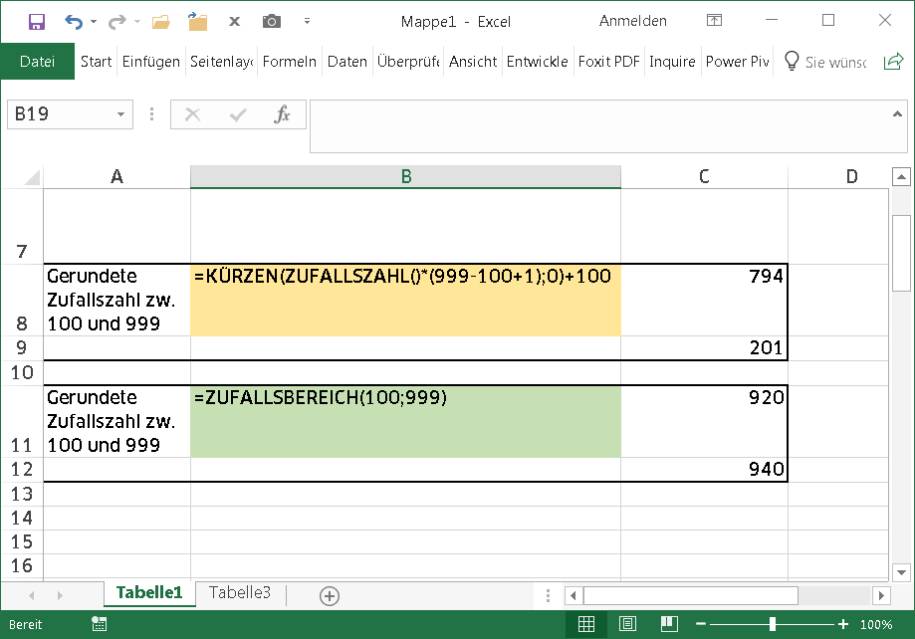915x639 pixels.
Task: Switch to the Tabelle1 sheet tab
Action: [x=149, y=593]
